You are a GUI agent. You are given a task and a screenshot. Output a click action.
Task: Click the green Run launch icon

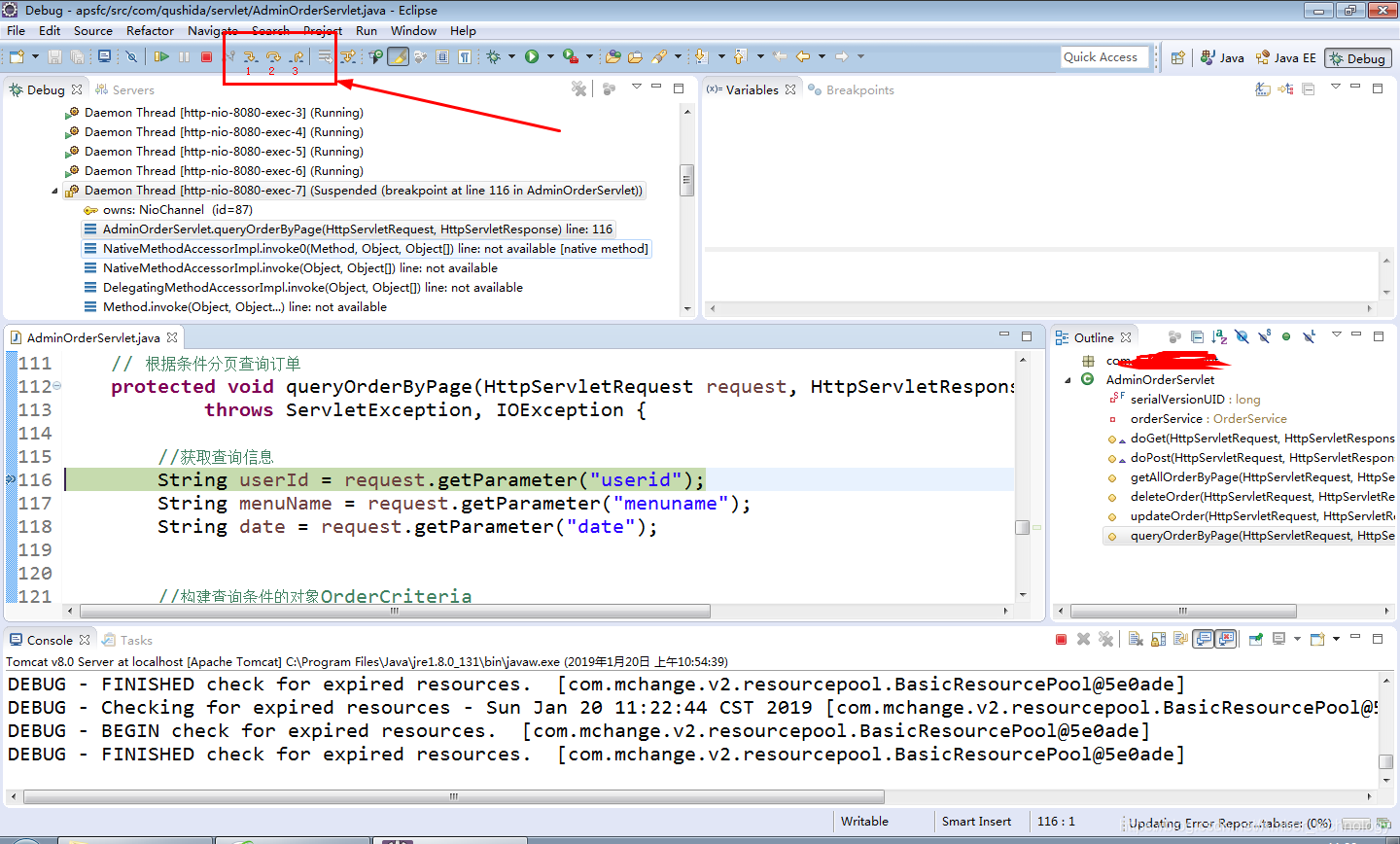click(x=532, y=56)
